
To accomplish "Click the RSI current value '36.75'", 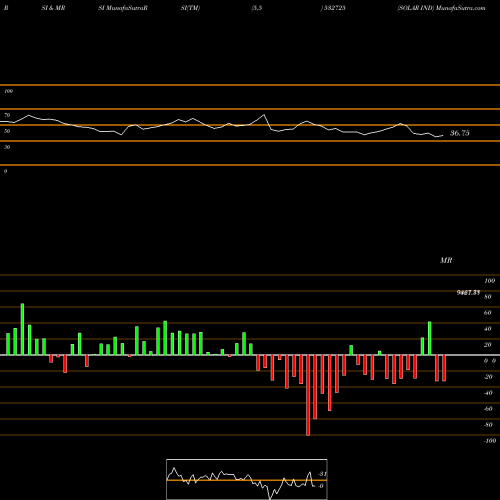I will (460, 133).
